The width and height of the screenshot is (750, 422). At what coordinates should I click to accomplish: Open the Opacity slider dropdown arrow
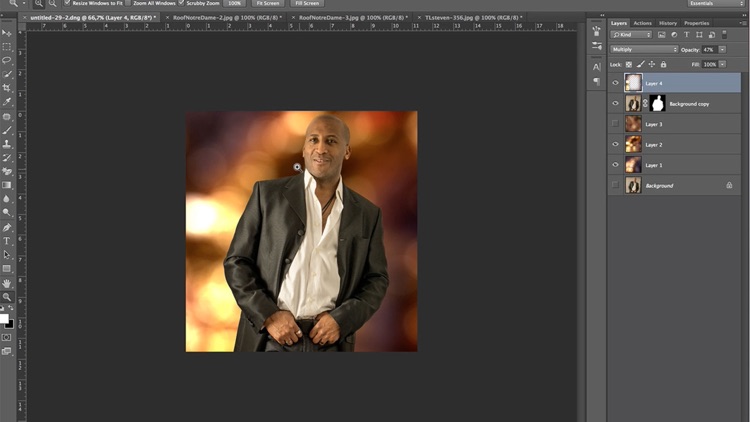click(x=723, y=49)
